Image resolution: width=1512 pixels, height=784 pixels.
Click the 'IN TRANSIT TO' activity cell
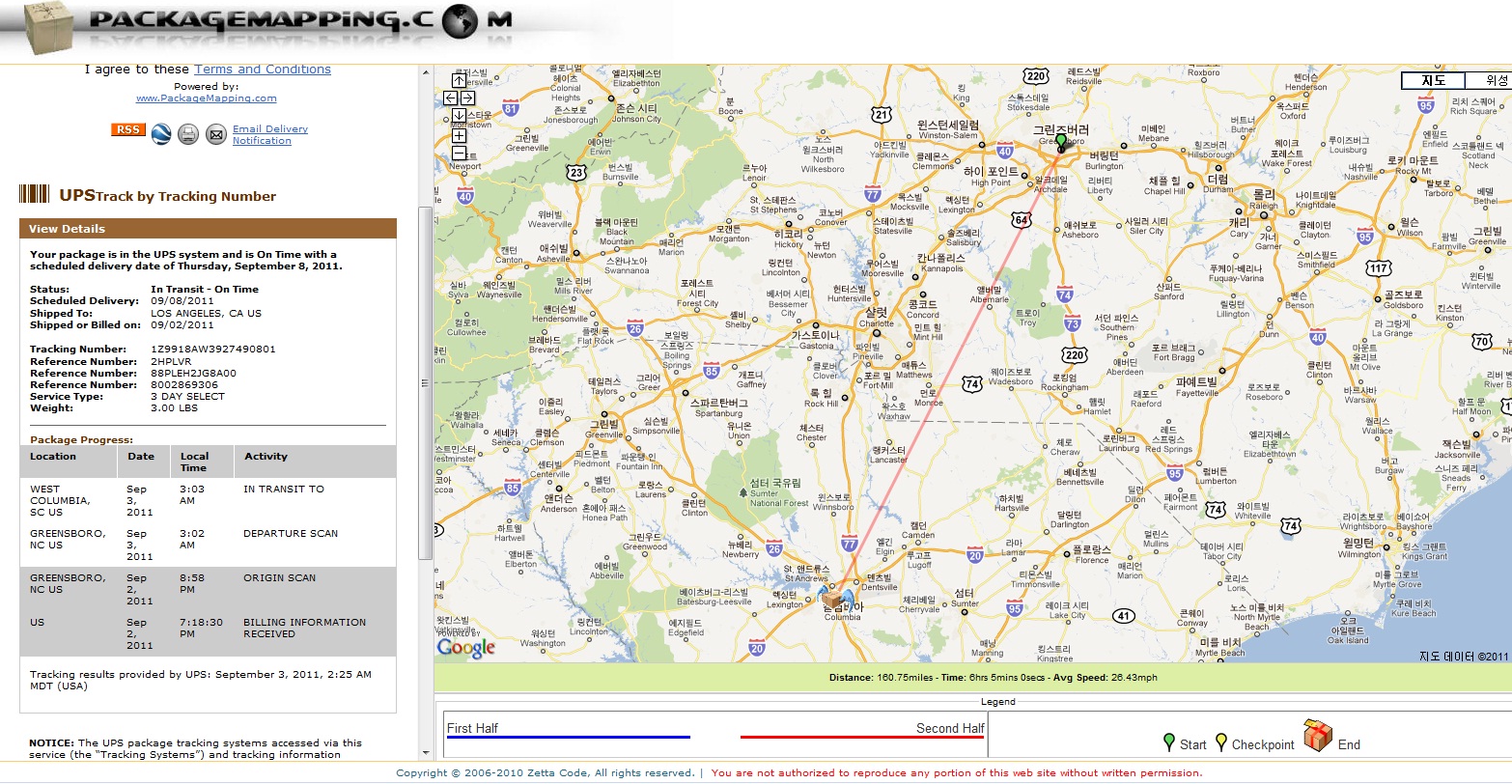(x=284, y=490)
